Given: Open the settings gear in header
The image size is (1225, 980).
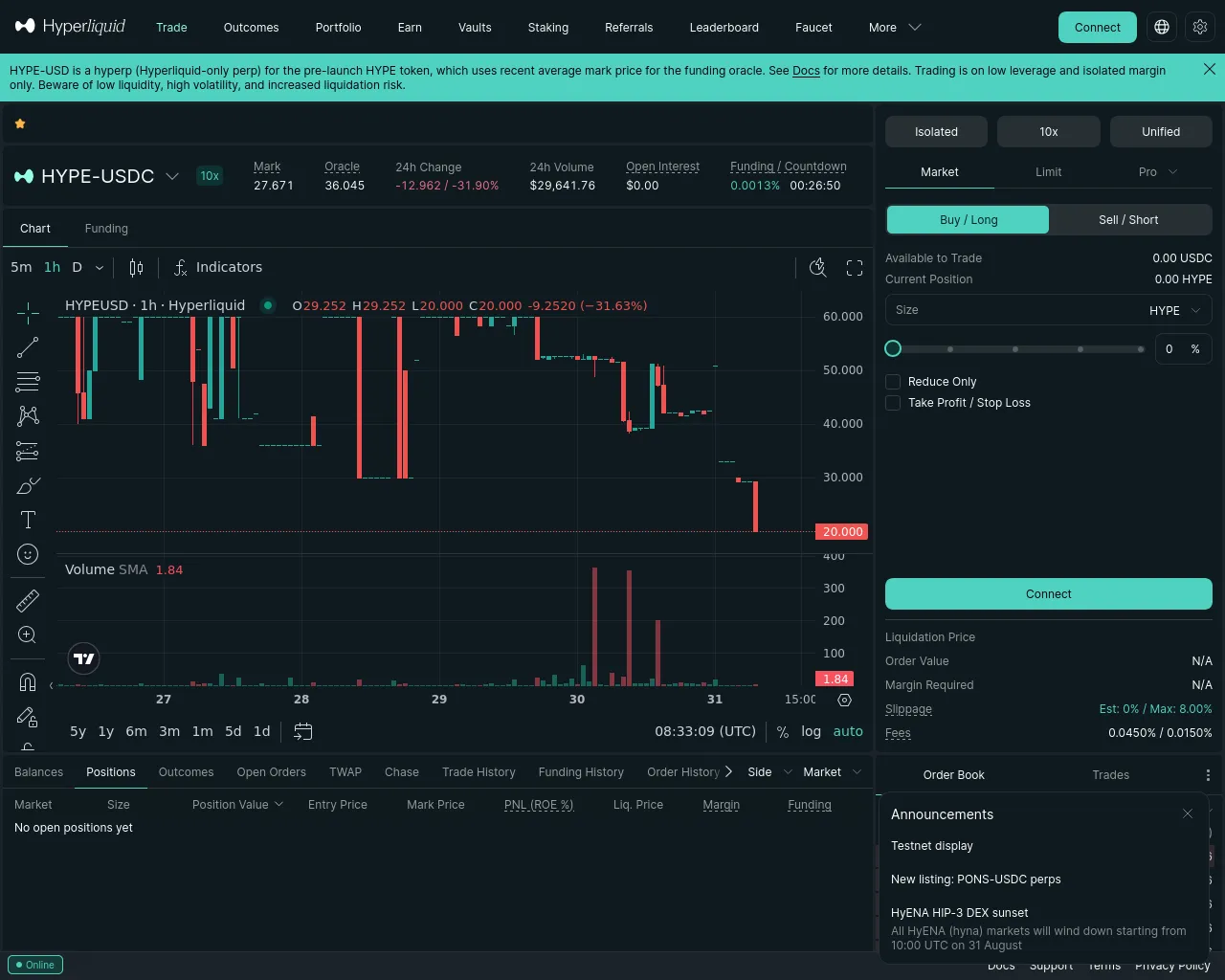Looking at the screenshot, I should tap(1200, 27).
